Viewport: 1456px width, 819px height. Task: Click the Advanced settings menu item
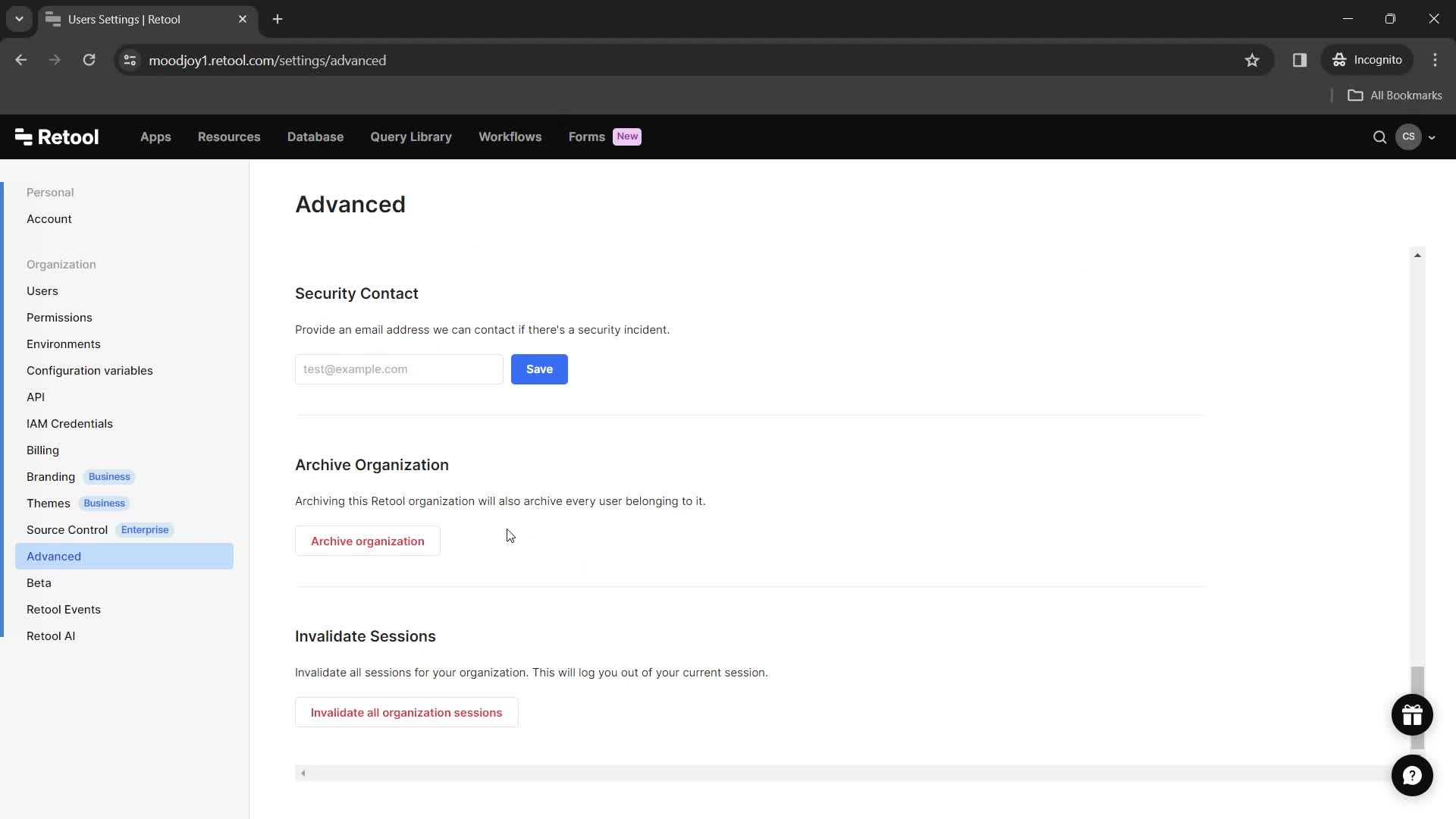coord(53,556)
